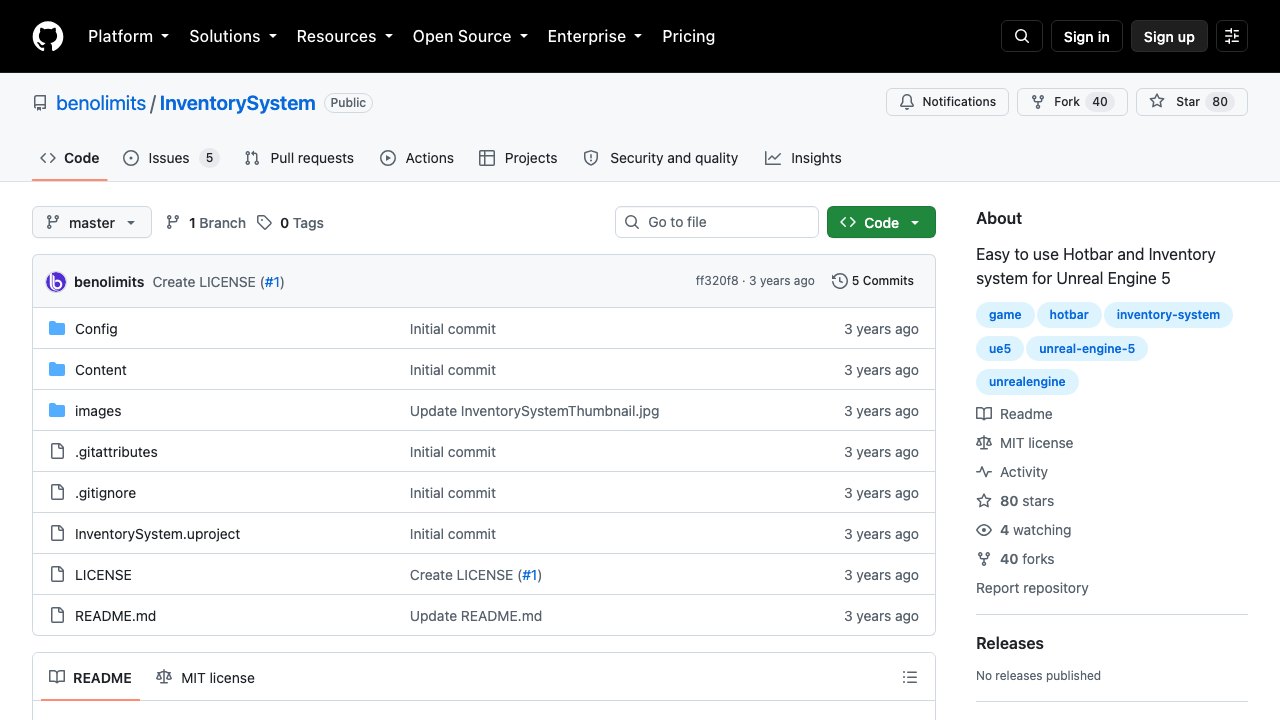
Task: Expand the Open Source menu
Action: point(470,36)
